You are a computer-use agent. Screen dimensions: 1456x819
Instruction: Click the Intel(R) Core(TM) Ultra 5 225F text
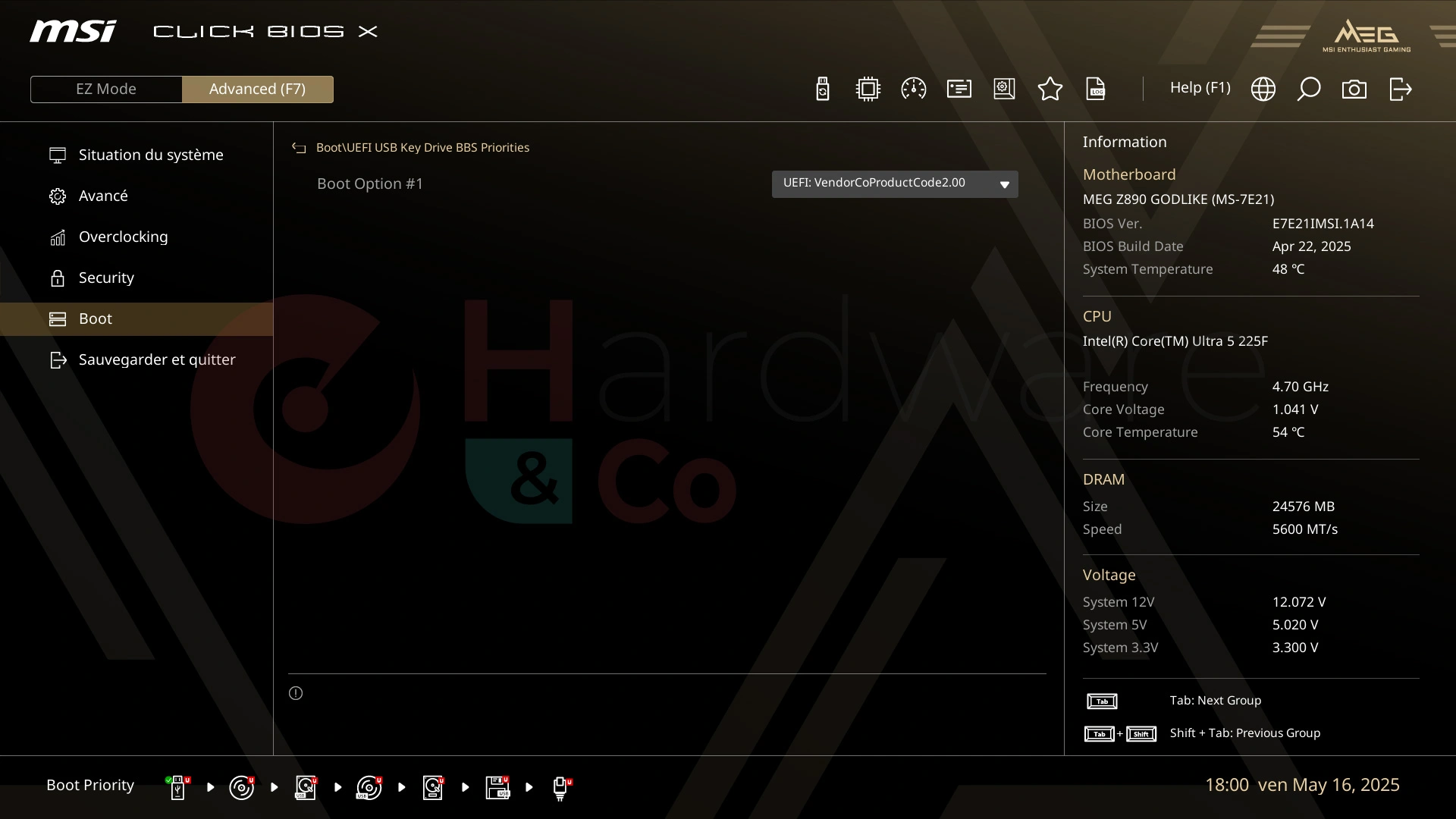click(x=1175, y=341)
